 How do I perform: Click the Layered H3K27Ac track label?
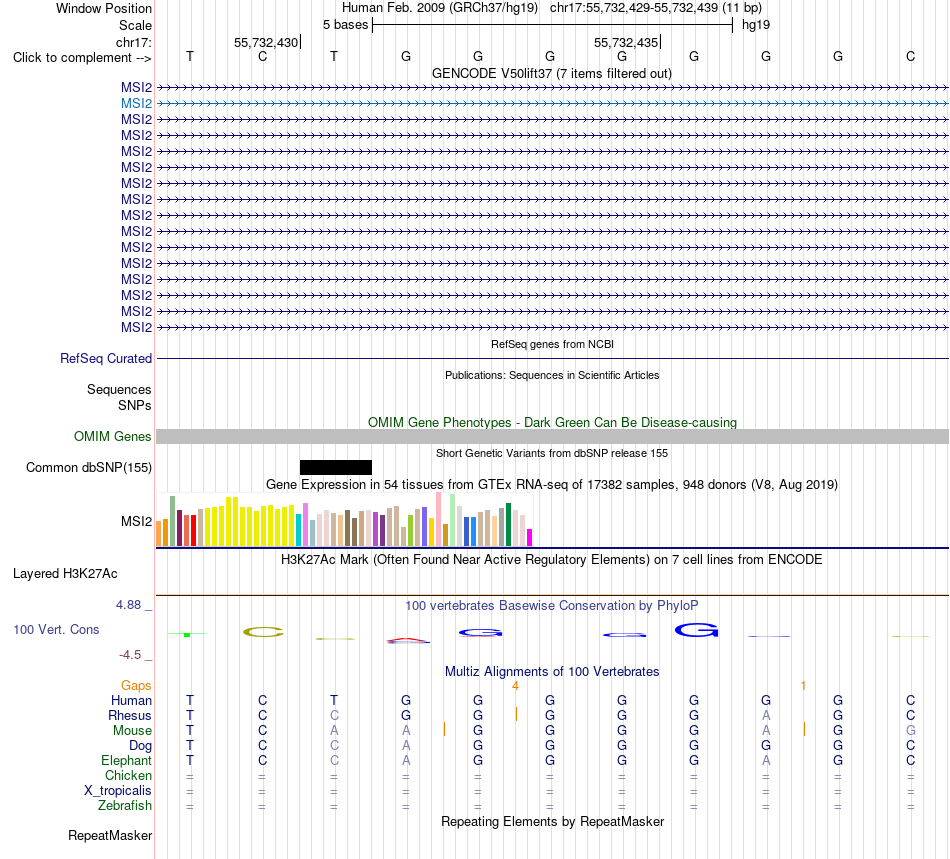(x=65, y=574)
